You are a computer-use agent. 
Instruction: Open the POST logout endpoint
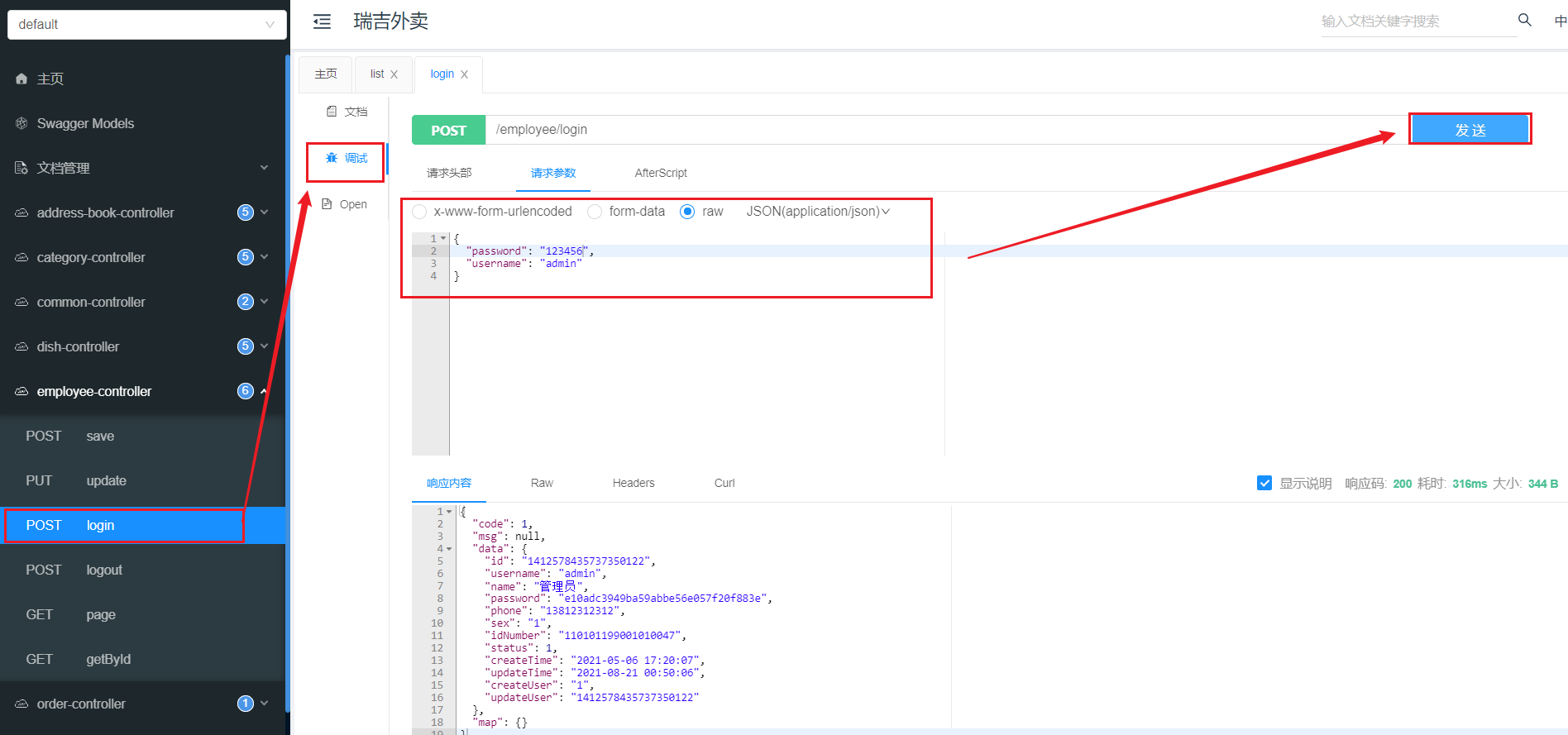pos(103,570)
